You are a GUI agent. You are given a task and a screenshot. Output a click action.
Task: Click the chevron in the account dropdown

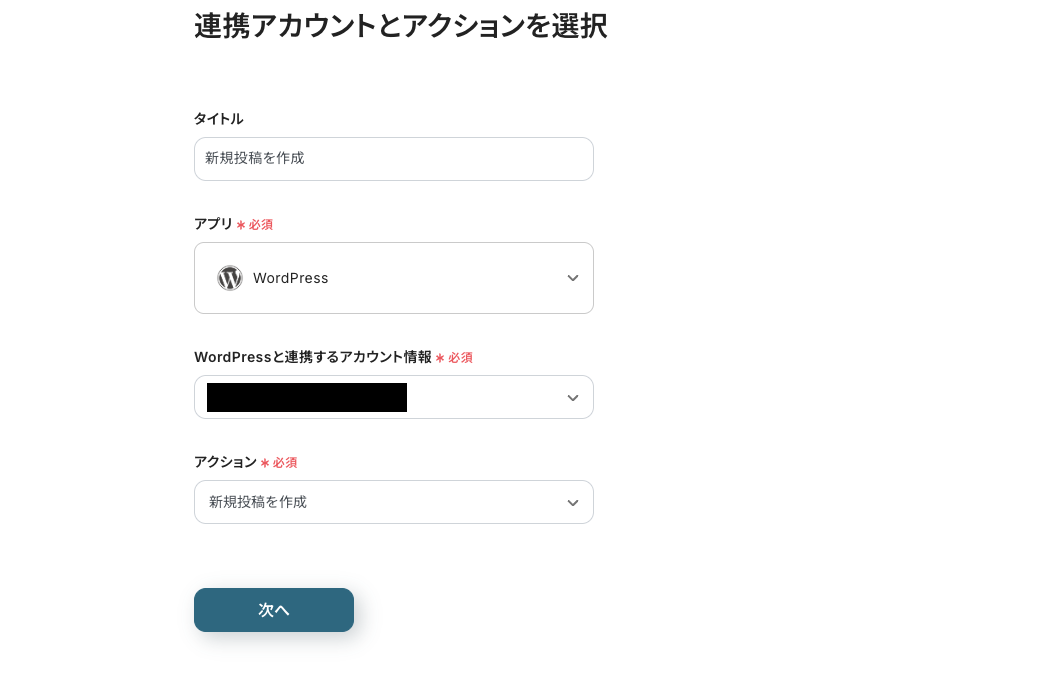572,398
